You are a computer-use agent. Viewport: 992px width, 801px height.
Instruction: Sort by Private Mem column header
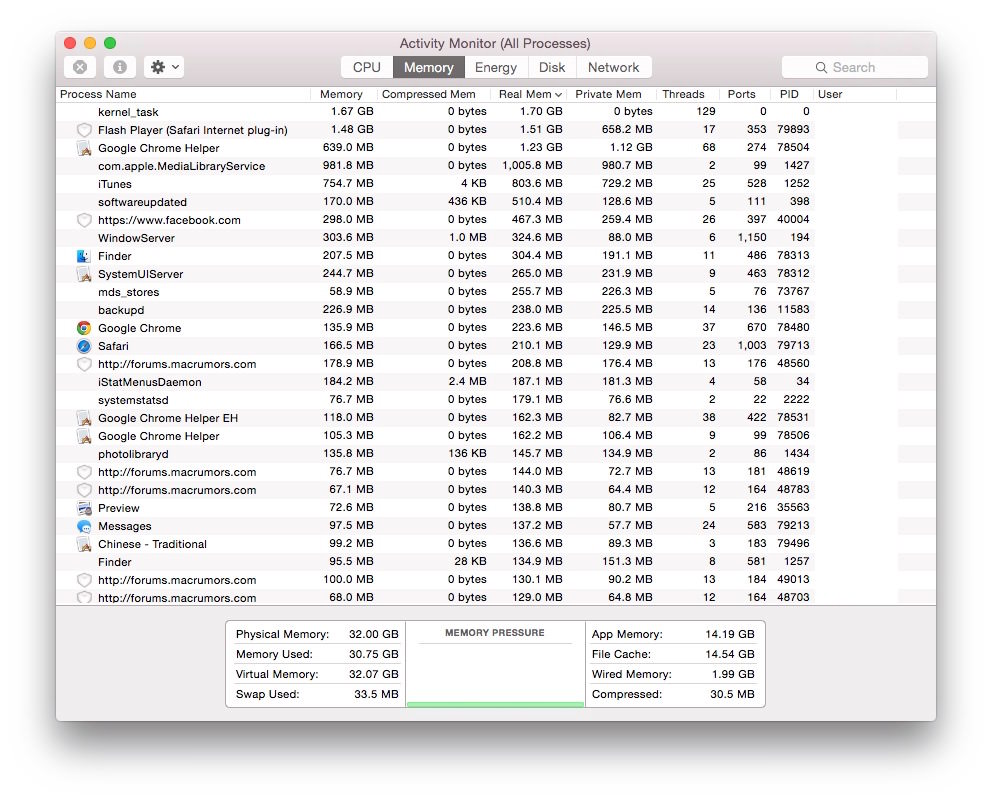pos(611,94)
